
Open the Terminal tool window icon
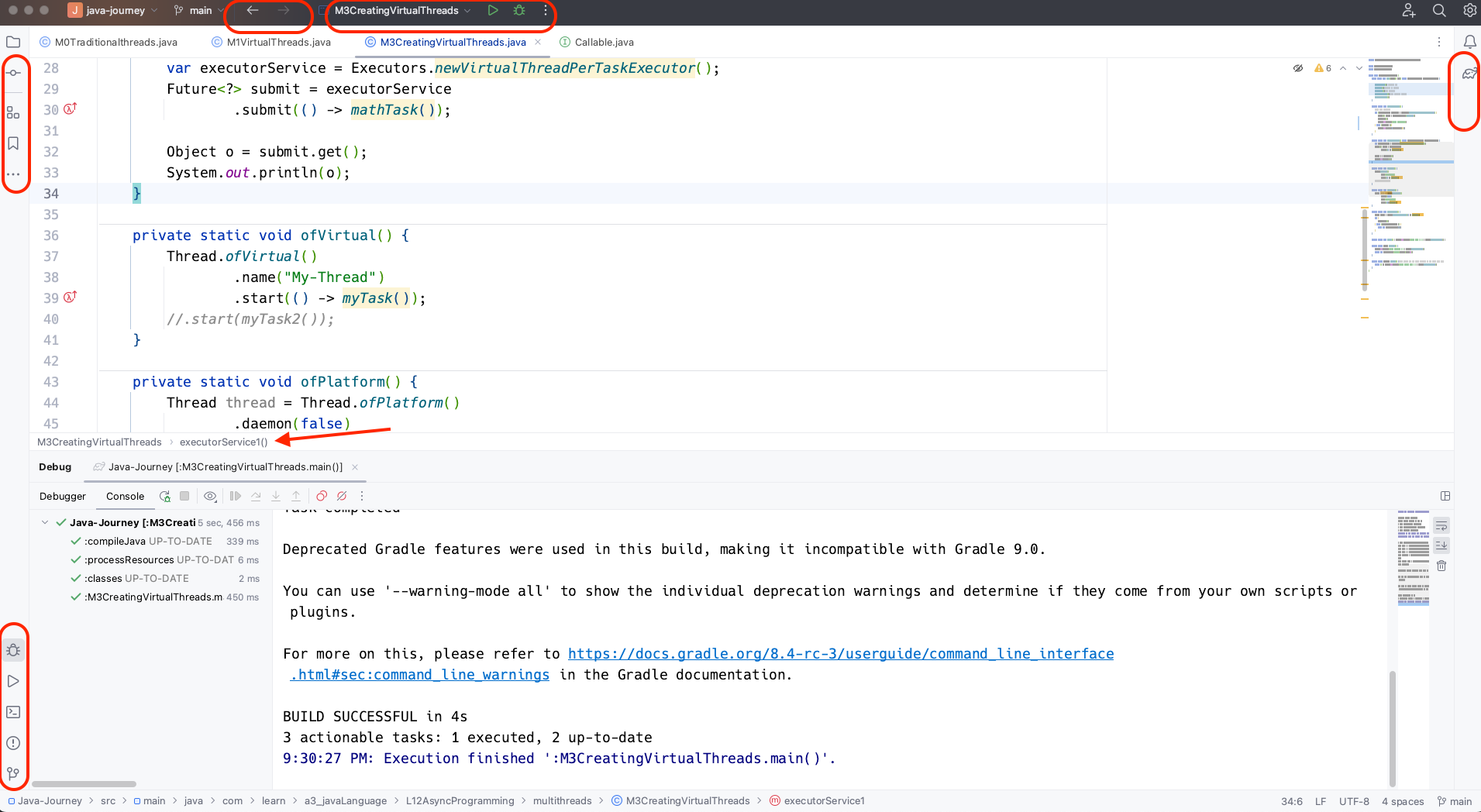[13, 711]
